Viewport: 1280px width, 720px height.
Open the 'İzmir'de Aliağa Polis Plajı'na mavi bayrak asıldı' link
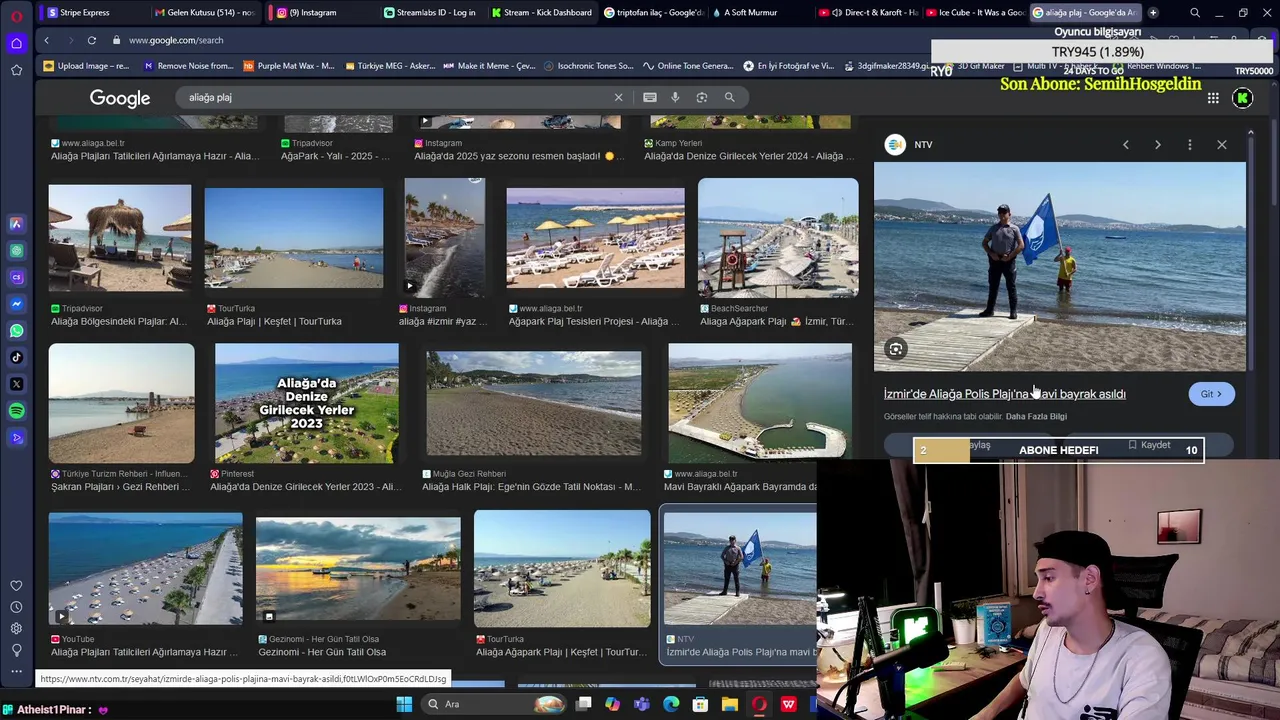click(x=1004, y=394)
